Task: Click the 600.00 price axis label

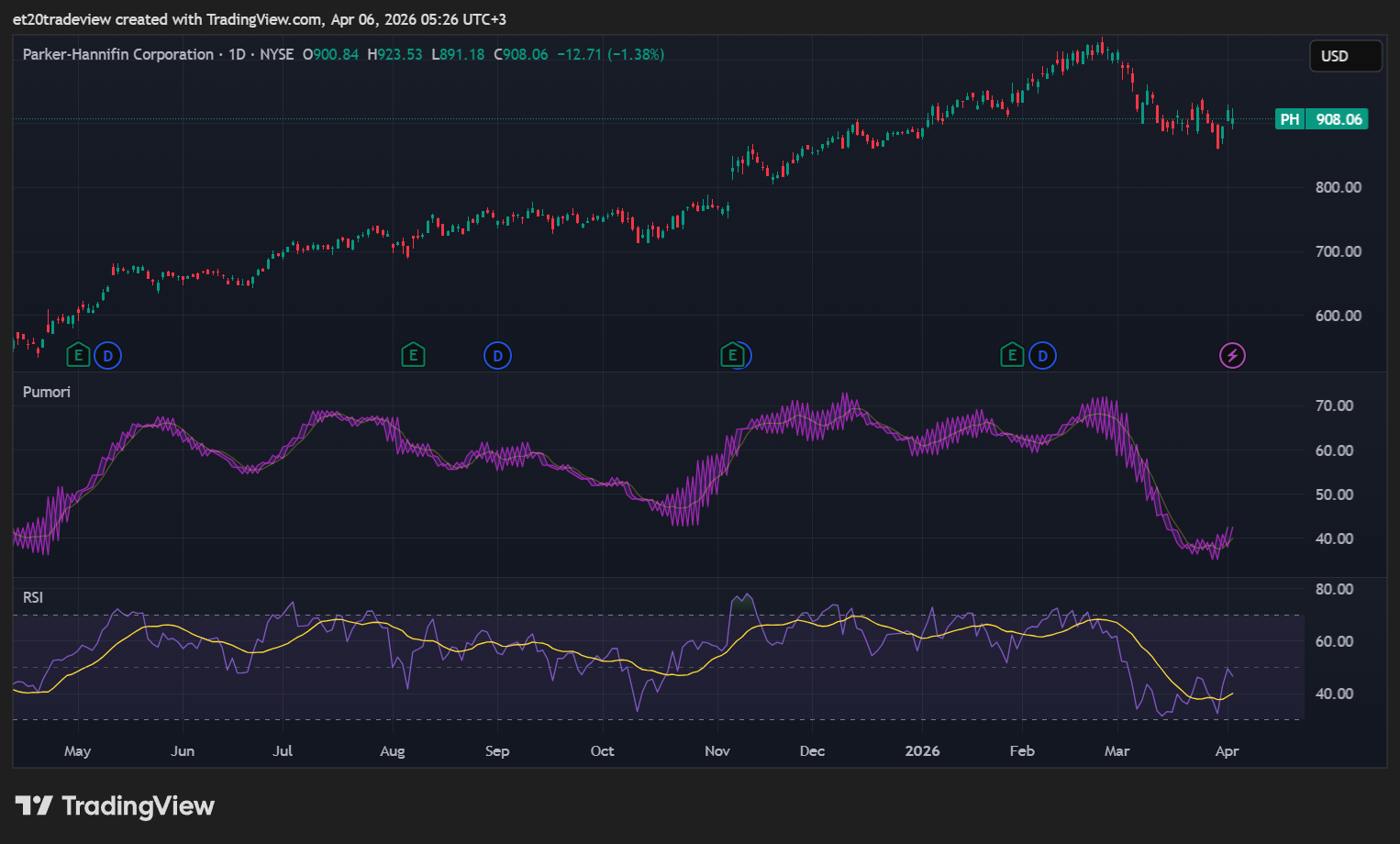Action: tap(1339, 316)
